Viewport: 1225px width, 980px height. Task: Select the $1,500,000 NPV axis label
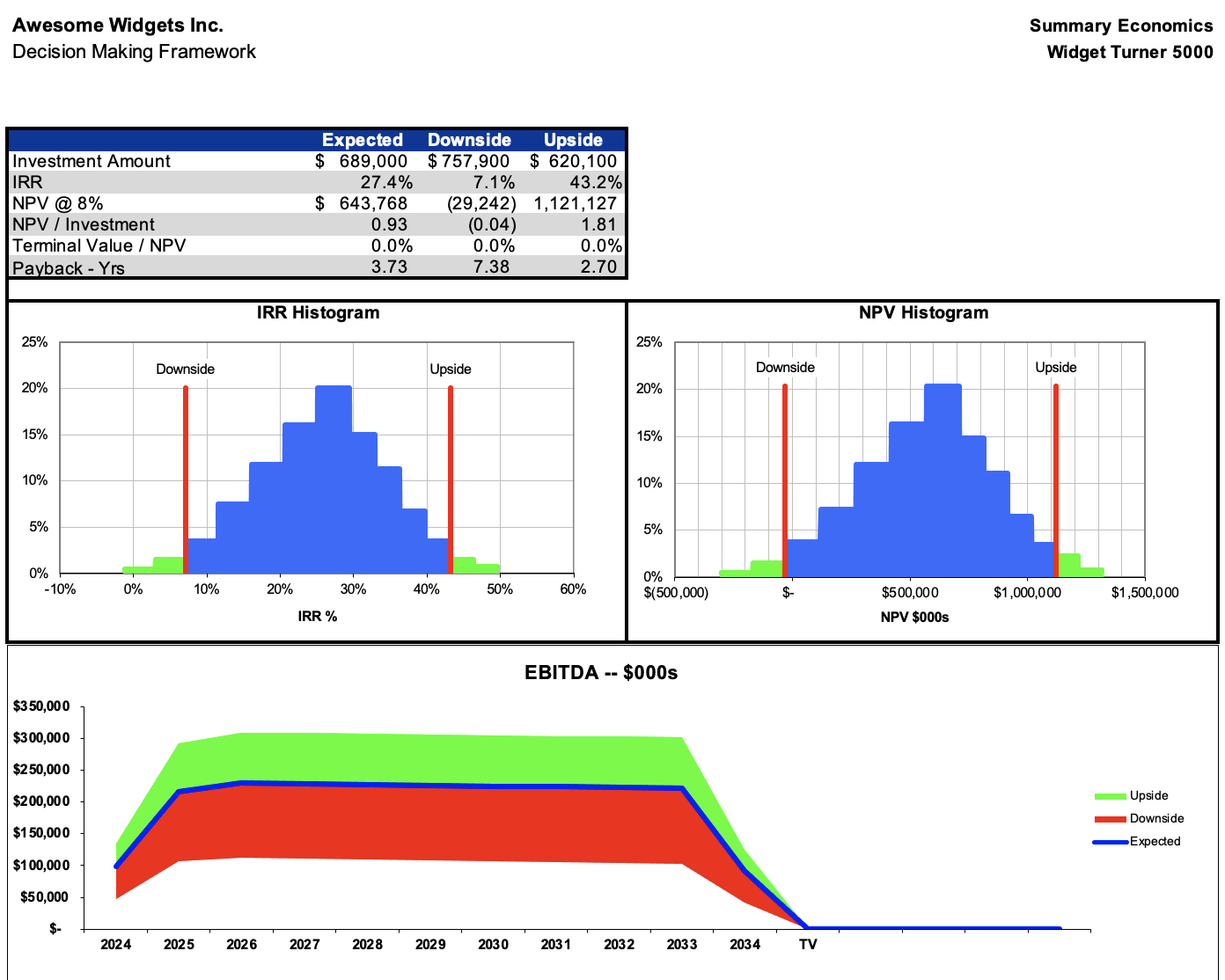pyautogui.click(x=1145, y=593)
